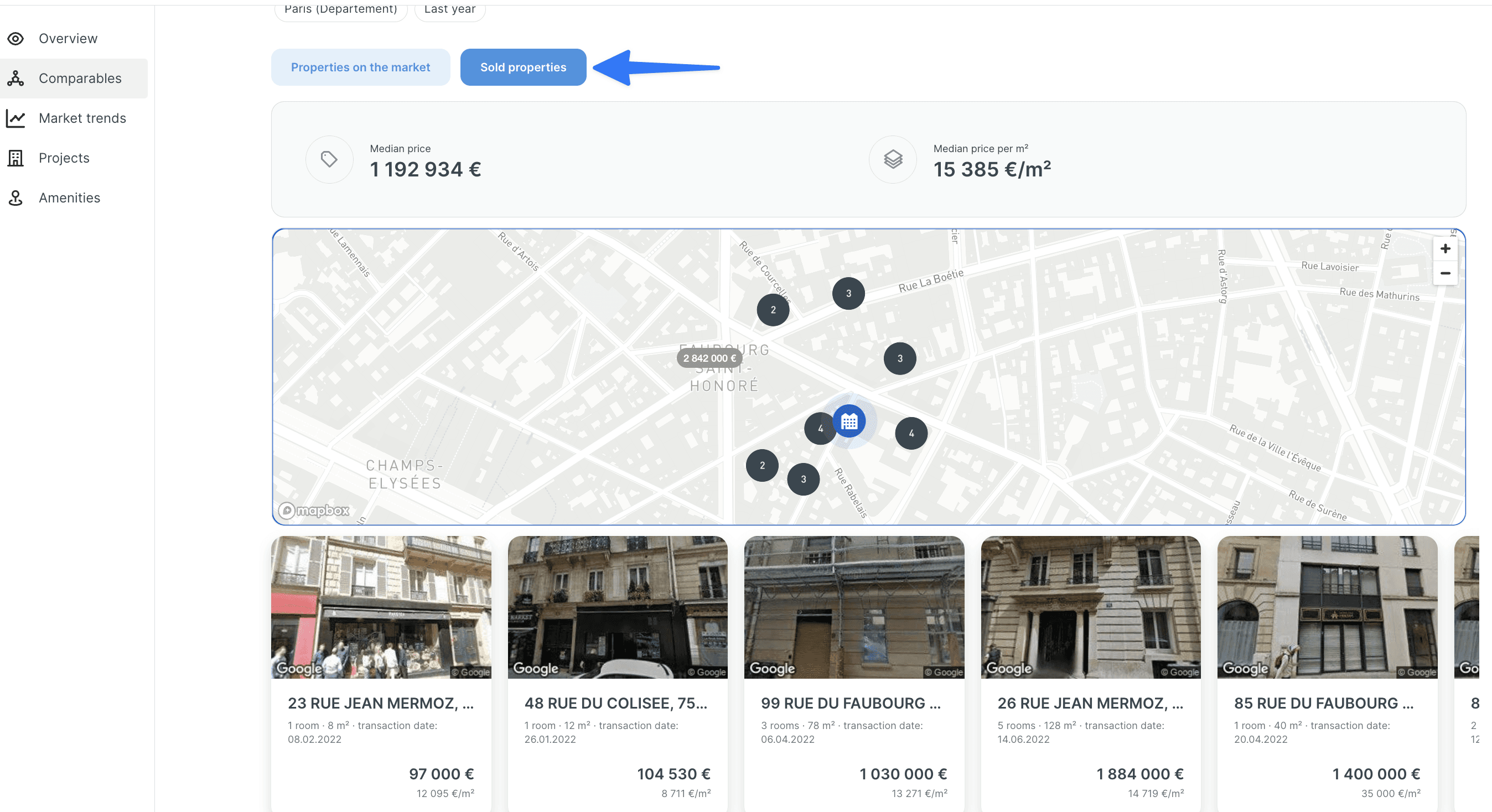Click the Amenities pin icon
This screenshot has height=812, width=1492.
[15, 198]
